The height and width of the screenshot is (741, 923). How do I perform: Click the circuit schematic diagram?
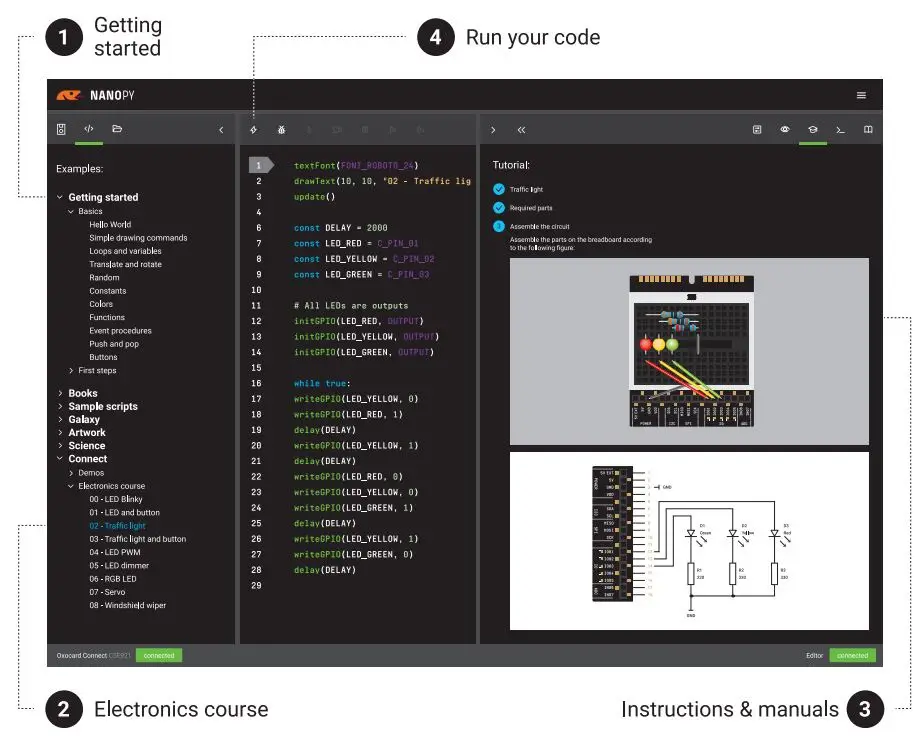click(689, 541)
